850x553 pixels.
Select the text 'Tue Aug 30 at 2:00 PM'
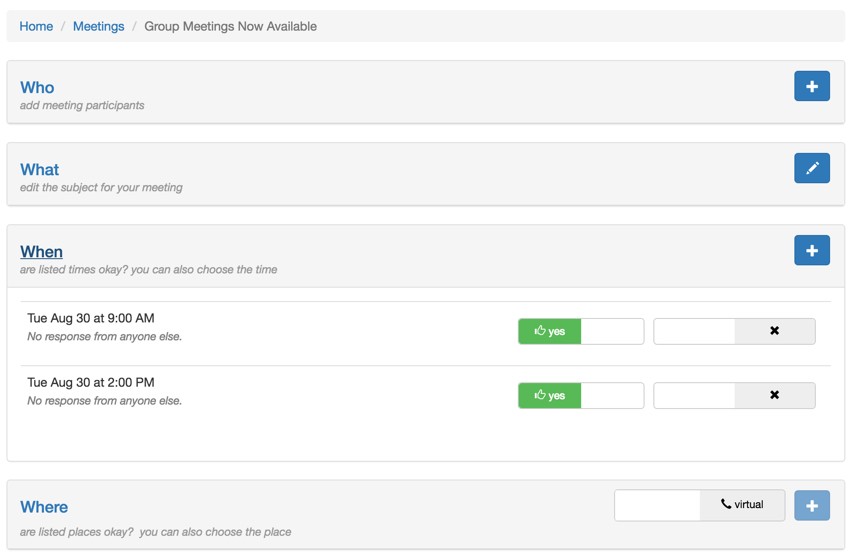[x=91, y=382]
